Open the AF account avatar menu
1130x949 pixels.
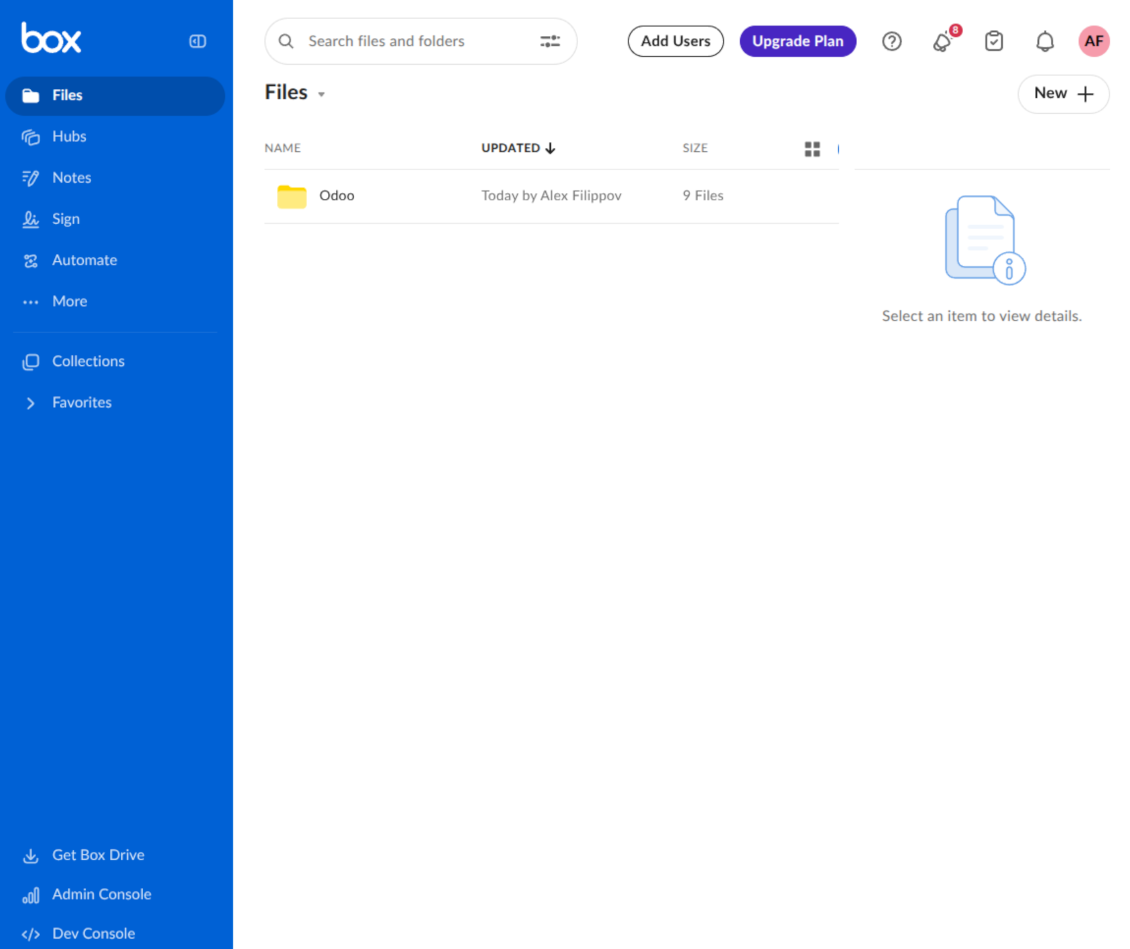[x=1093, y=41]
